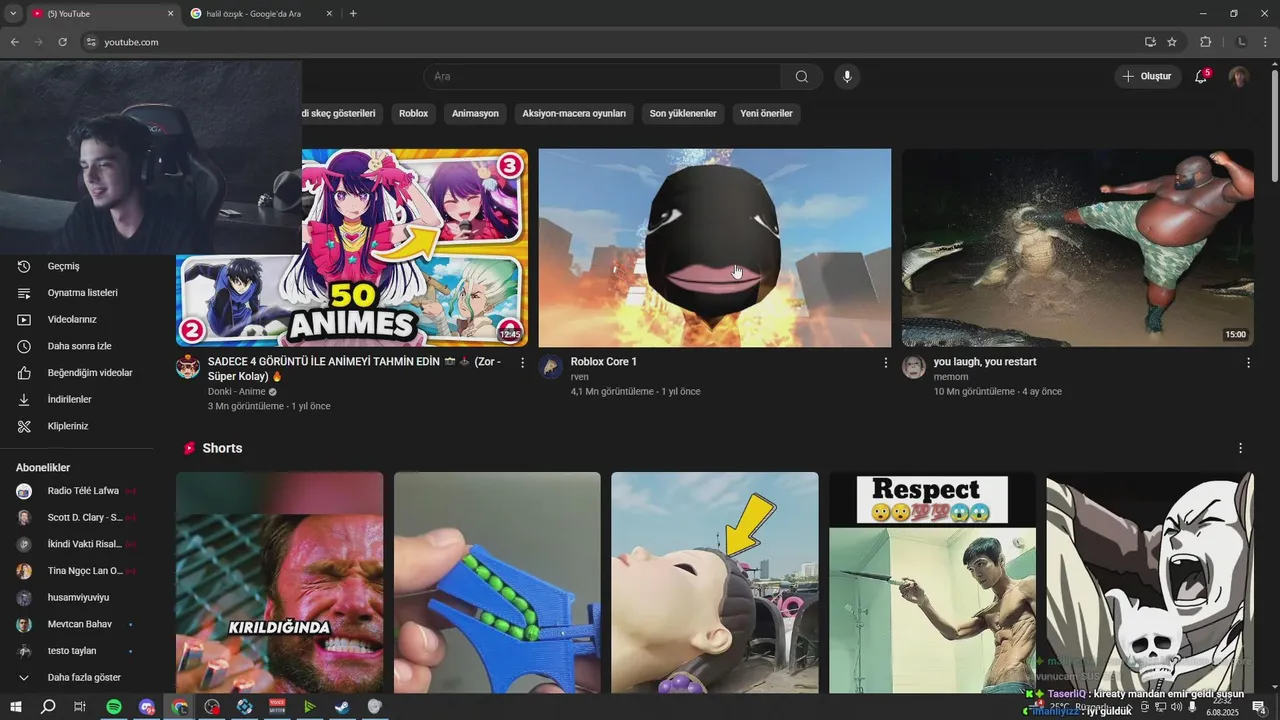The height and width of the screenshot is (720, 1280).
Task: Open YouTube notifications bell
Action: click(1201, 77)
